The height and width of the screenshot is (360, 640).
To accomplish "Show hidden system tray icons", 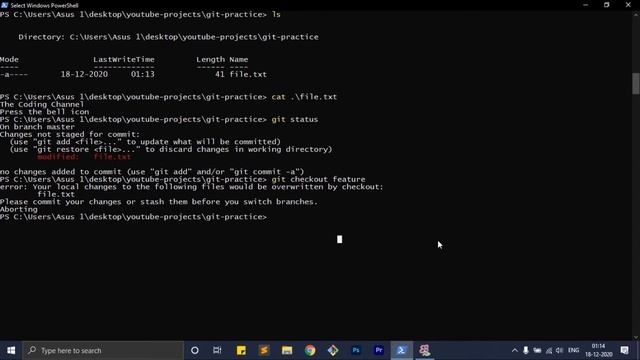I will pyautogui.click(x=515, y=350).
